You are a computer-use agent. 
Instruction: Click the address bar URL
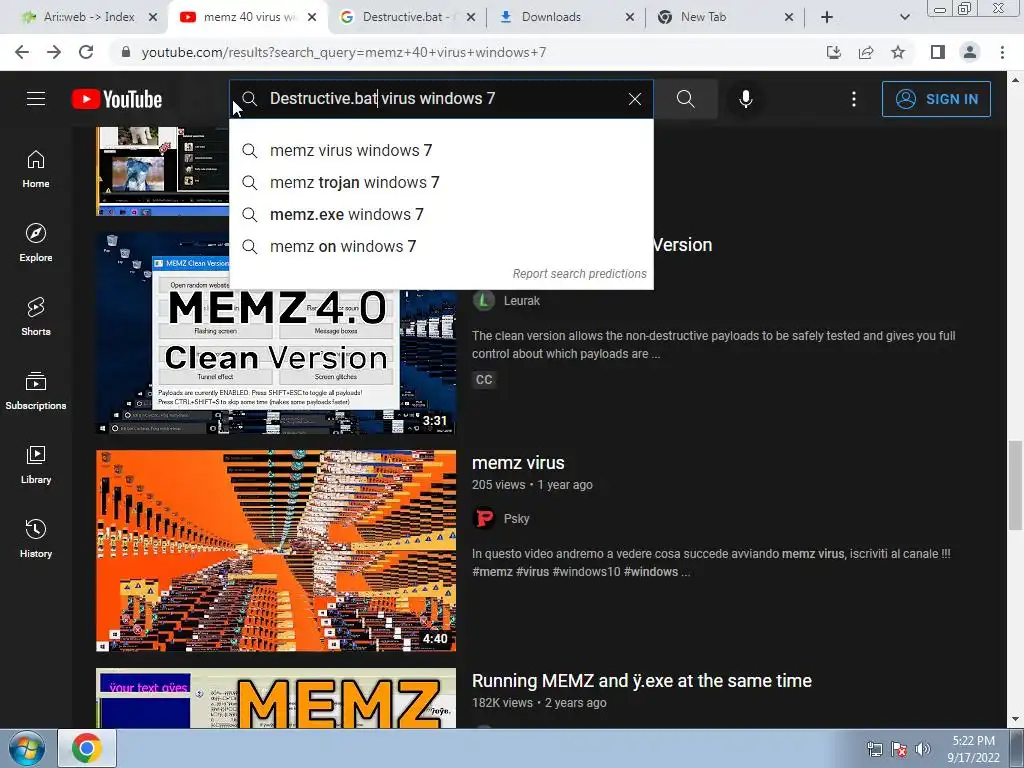[344, 52]
